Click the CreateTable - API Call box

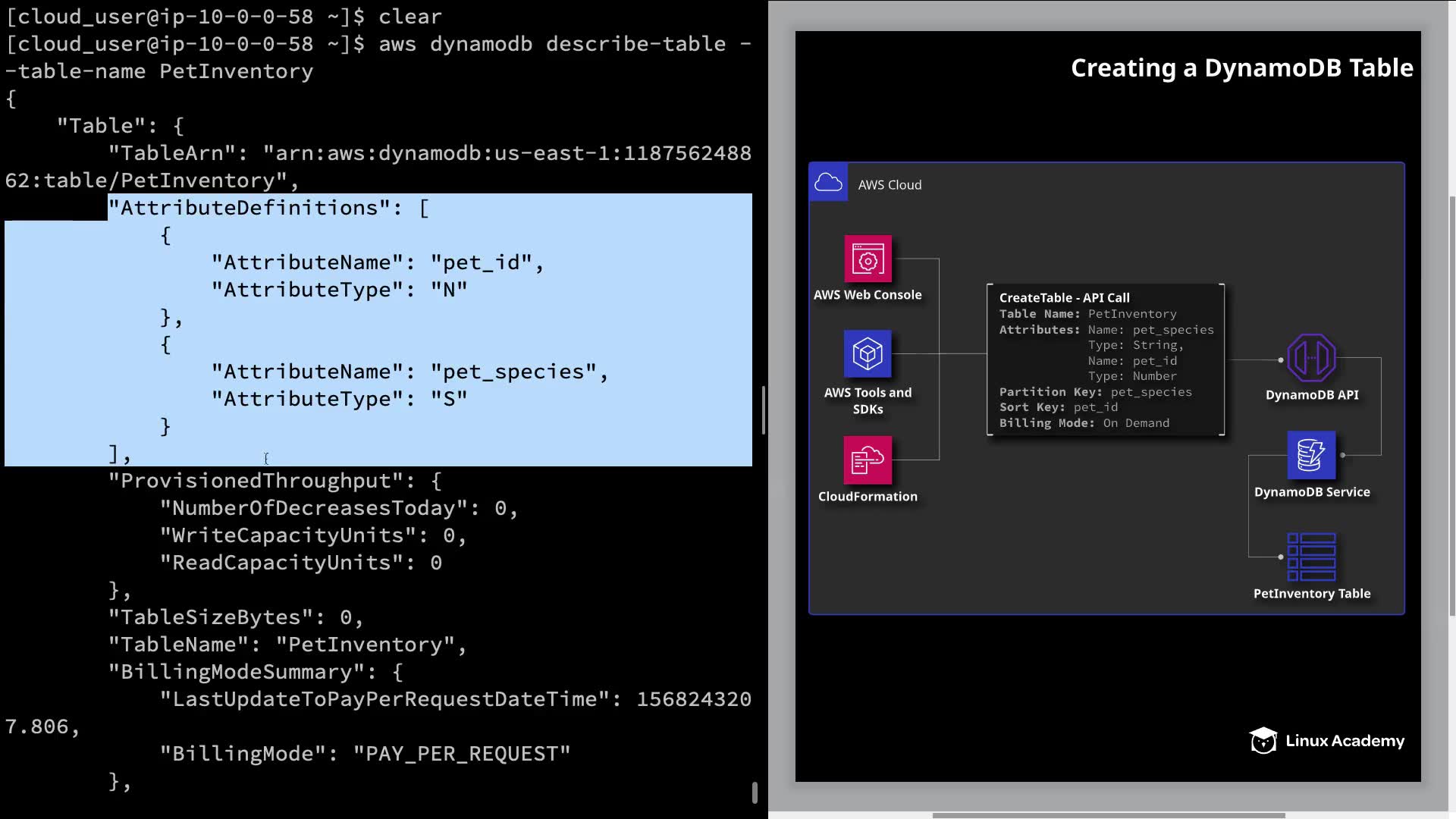(x=1106, y=359)
